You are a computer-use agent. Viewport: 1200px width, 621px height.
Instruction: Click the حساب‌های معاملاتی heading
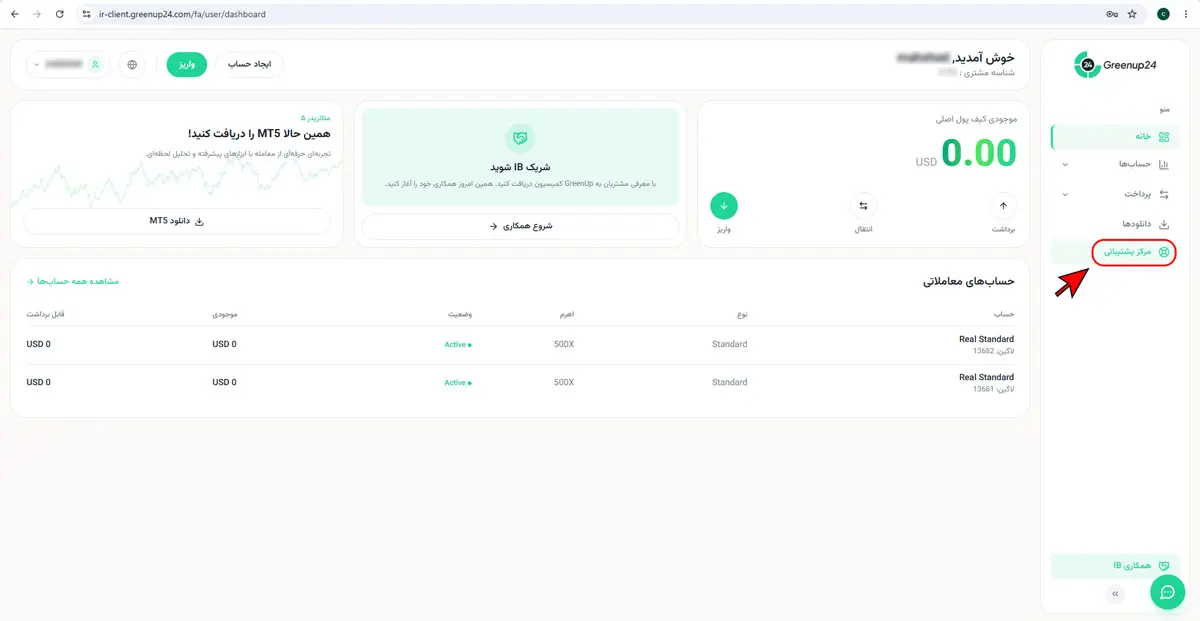click(969, 281)
